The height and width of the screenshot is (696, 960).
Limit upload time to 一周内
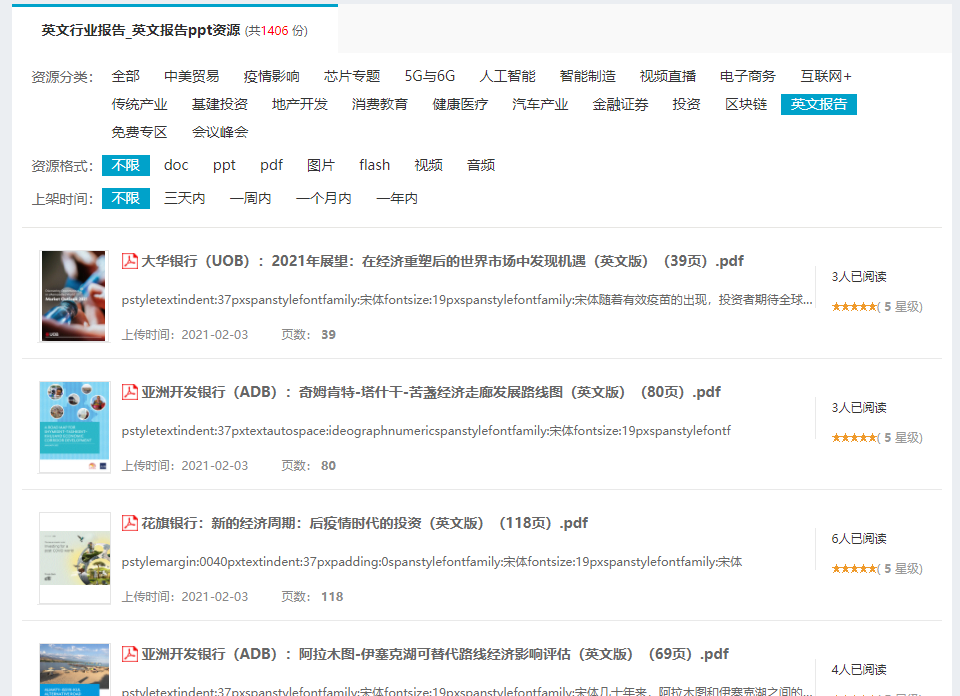pos(250,198)
